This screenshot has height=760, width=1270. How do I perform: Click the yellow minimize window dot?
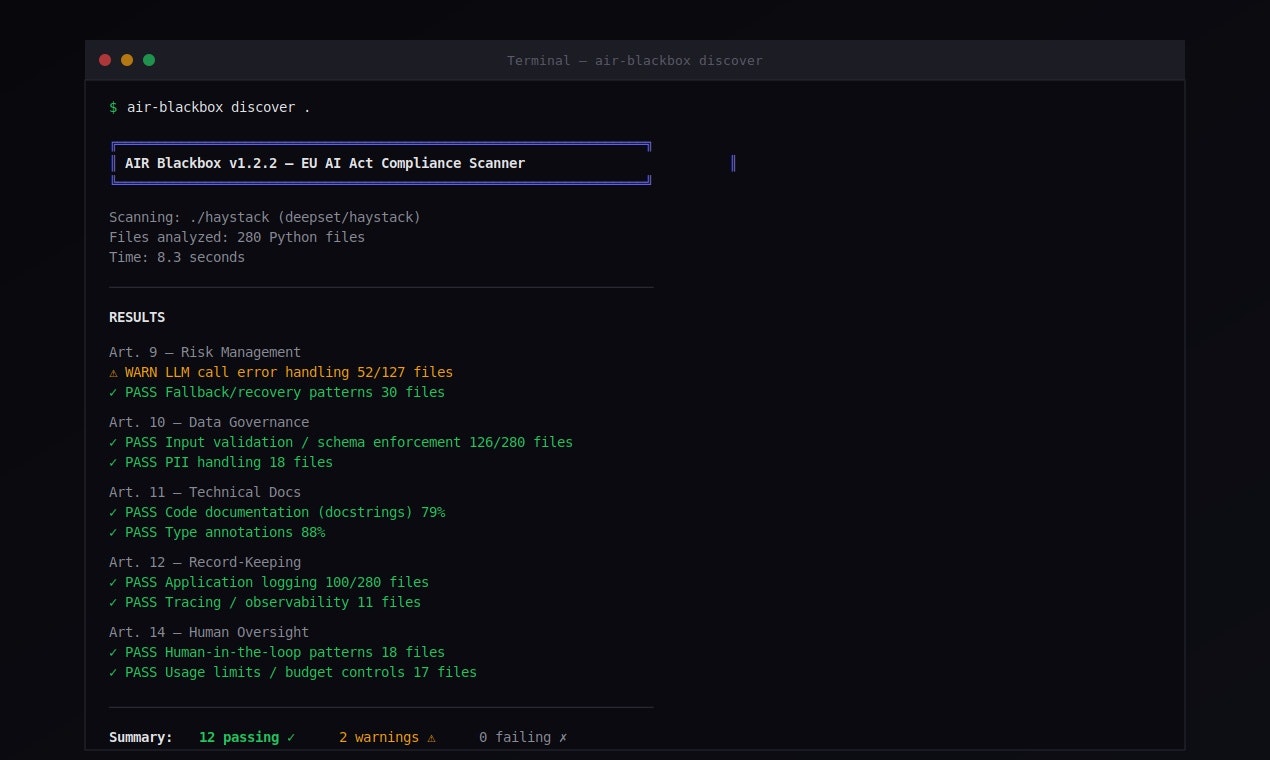coord(127,60)
